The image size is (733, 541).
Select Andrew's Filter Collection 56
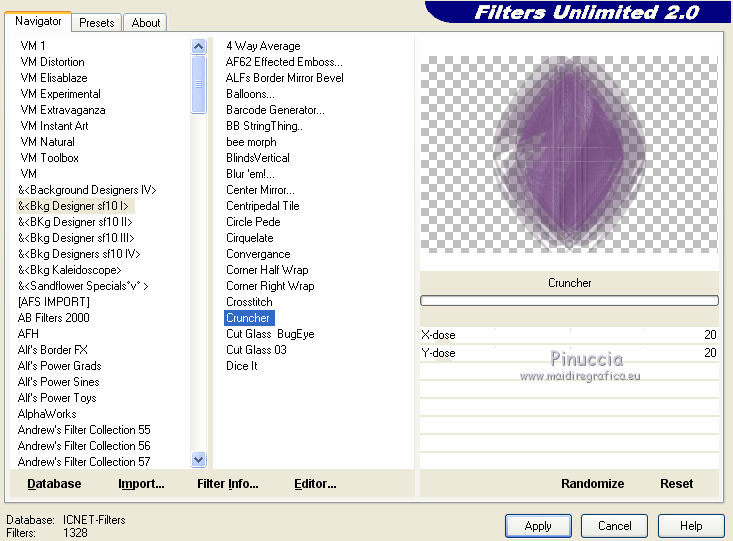pos(84,446)
